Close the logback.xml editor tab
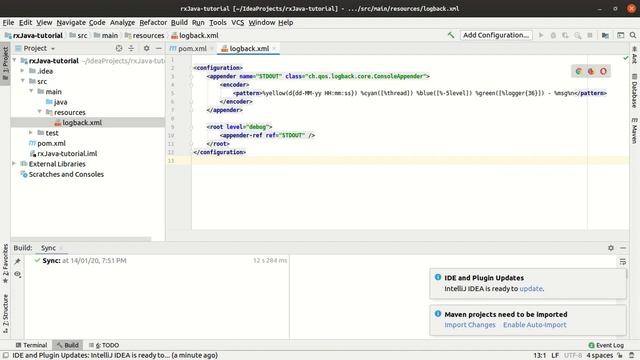640x360 pixels. [274, 49]
